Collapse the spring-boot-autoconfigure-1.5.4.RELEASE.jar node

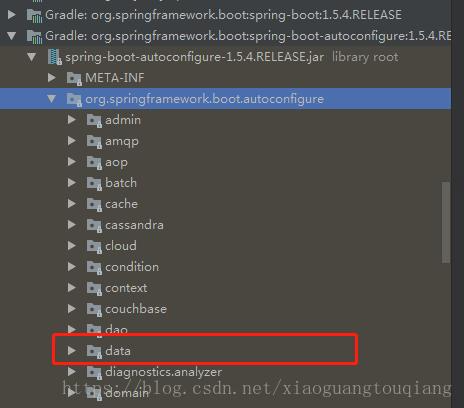32,57
